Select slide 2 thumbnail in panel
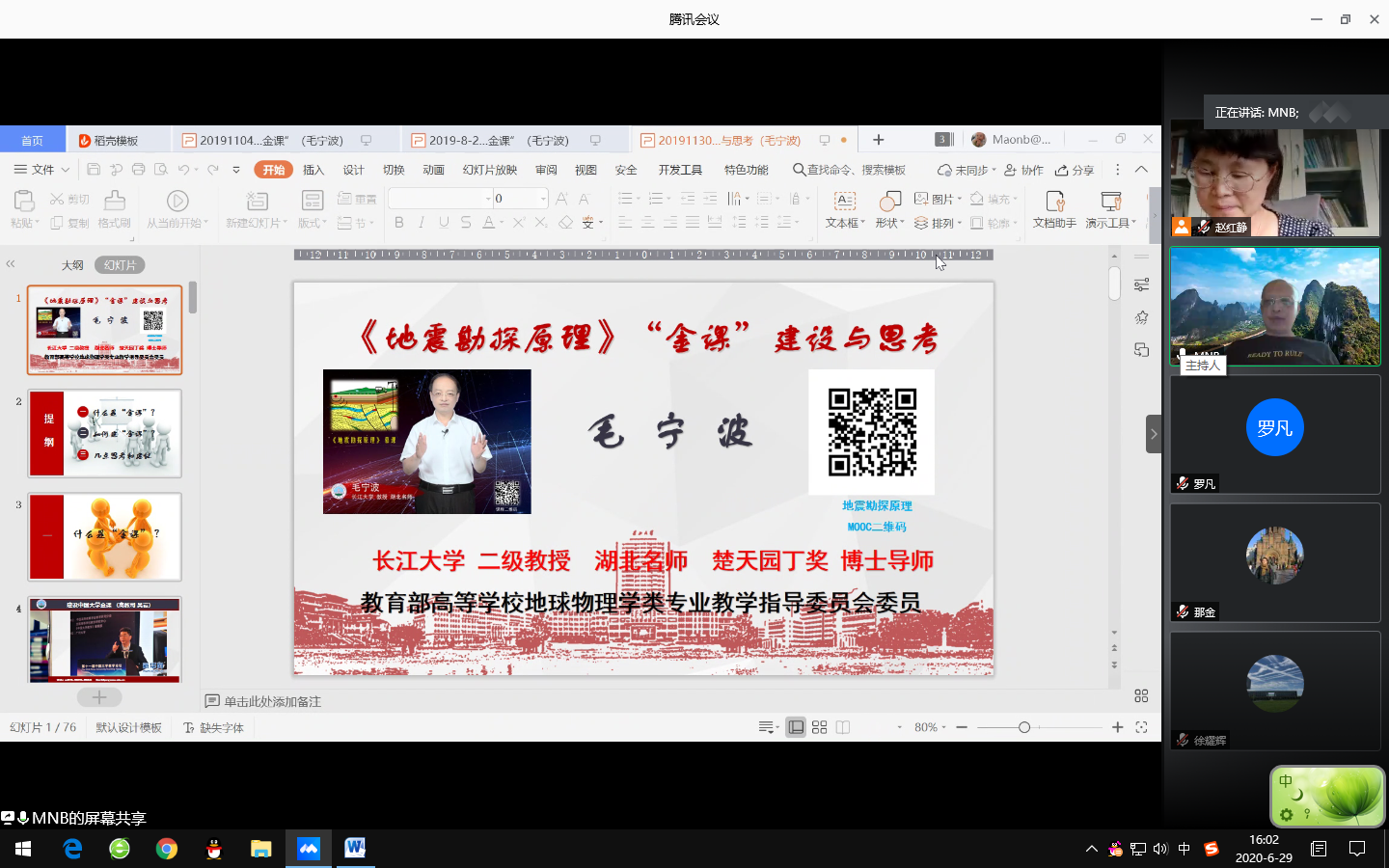The image size is (1389, 868). 104,434
